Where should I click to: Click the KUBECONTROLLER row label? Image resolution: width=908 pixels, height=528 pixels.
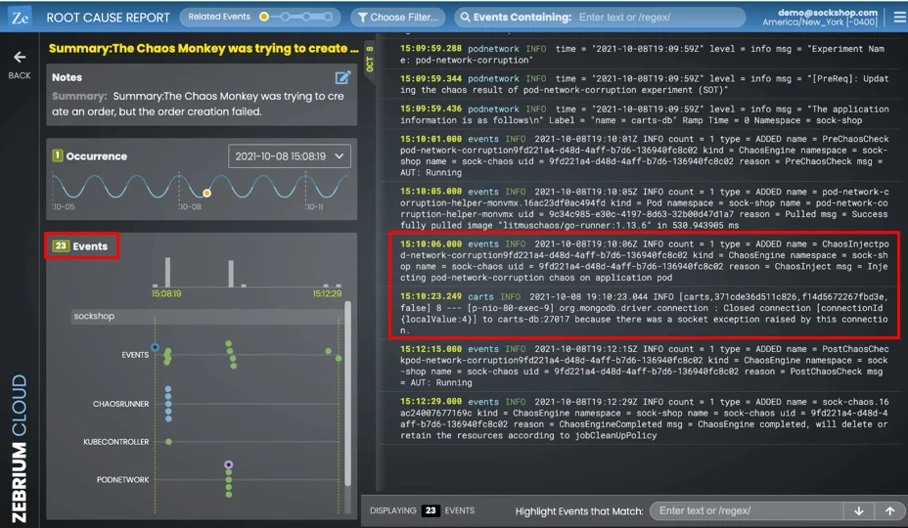point(116,442)
